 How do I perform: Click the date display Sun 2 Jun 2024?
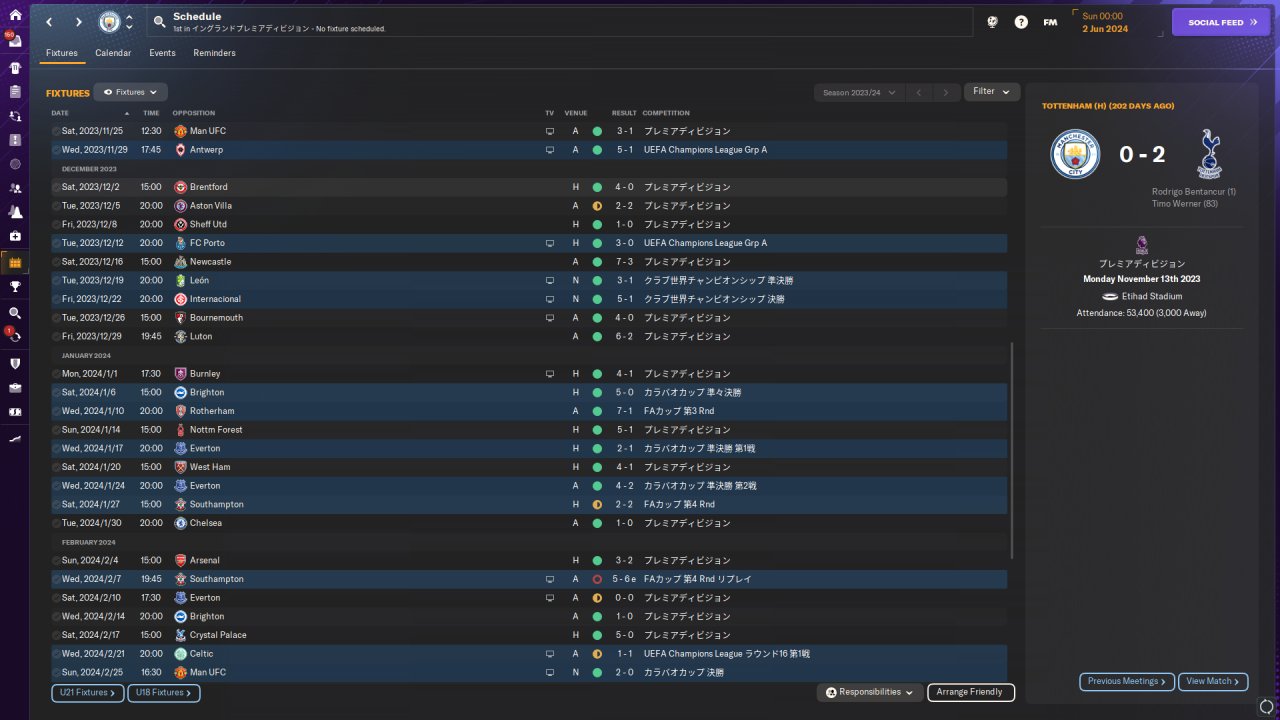click(1105, 22)
